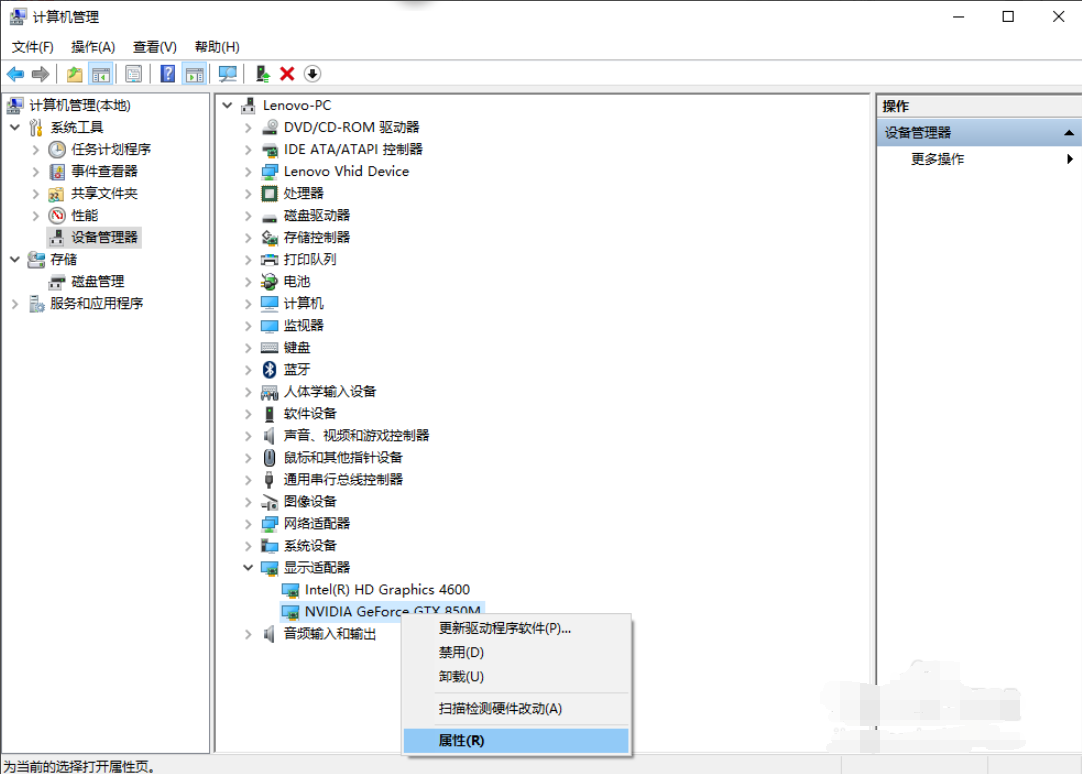Screen dimensions: 1082x774
Task: Toggle the Show/Hide console tree icon
Action: coord(101,74)
